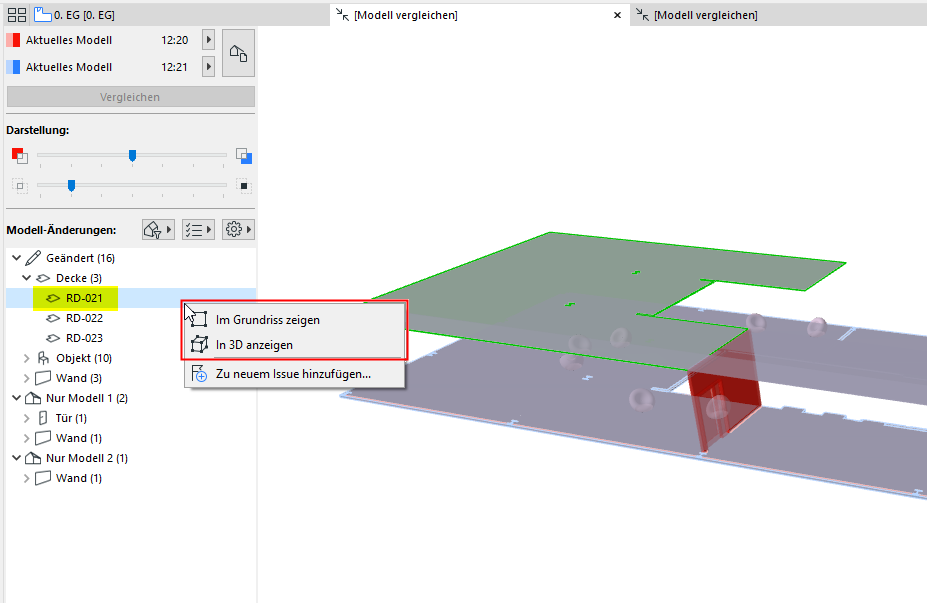This screenshot has height=603, width=927.
Task: Collapse the Geändert (16) group
Action: (x=17, y=258)
